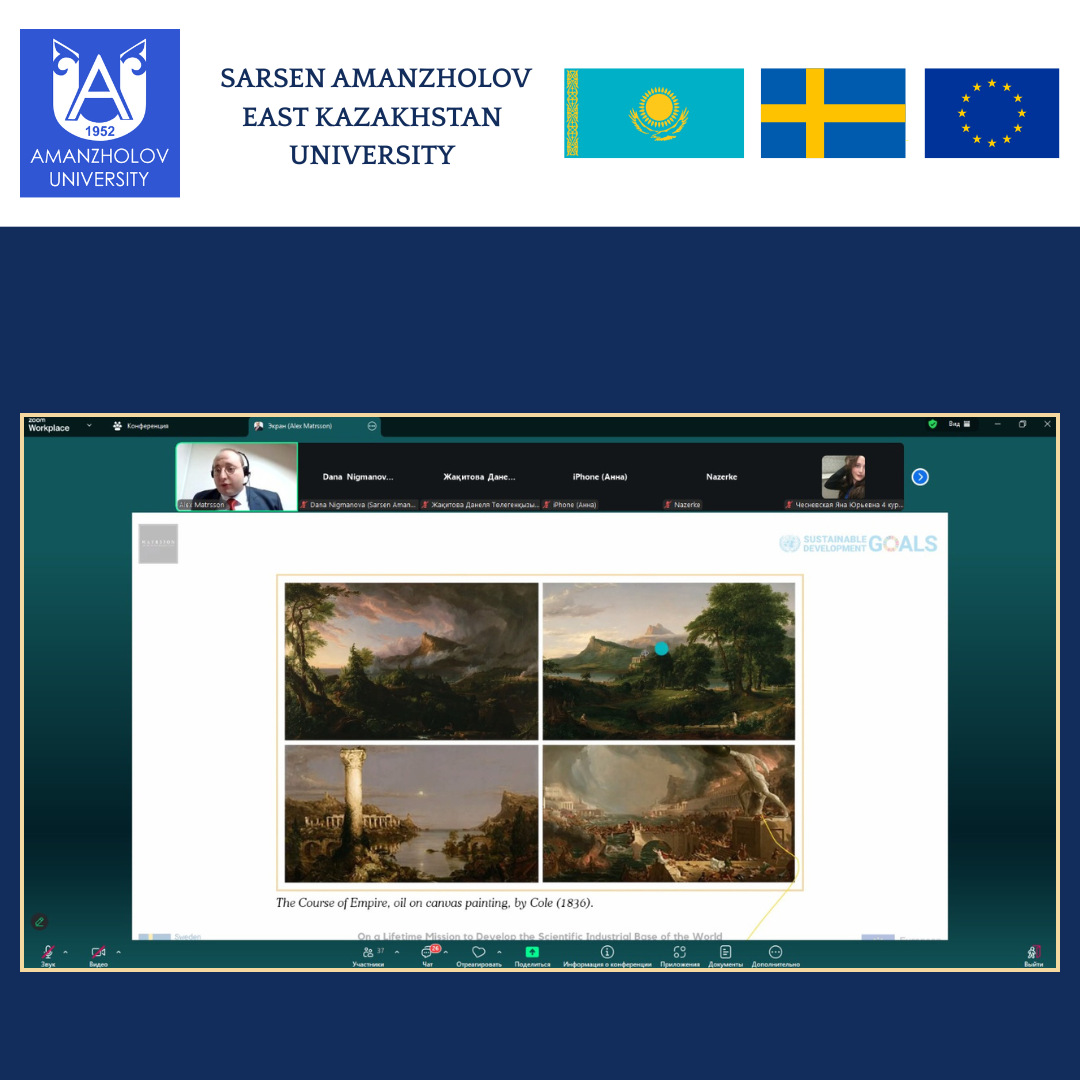The height and width of the screenshot is (1080, 1080).
Task: Show next participants with blue arrow
Action: point(920,477)
